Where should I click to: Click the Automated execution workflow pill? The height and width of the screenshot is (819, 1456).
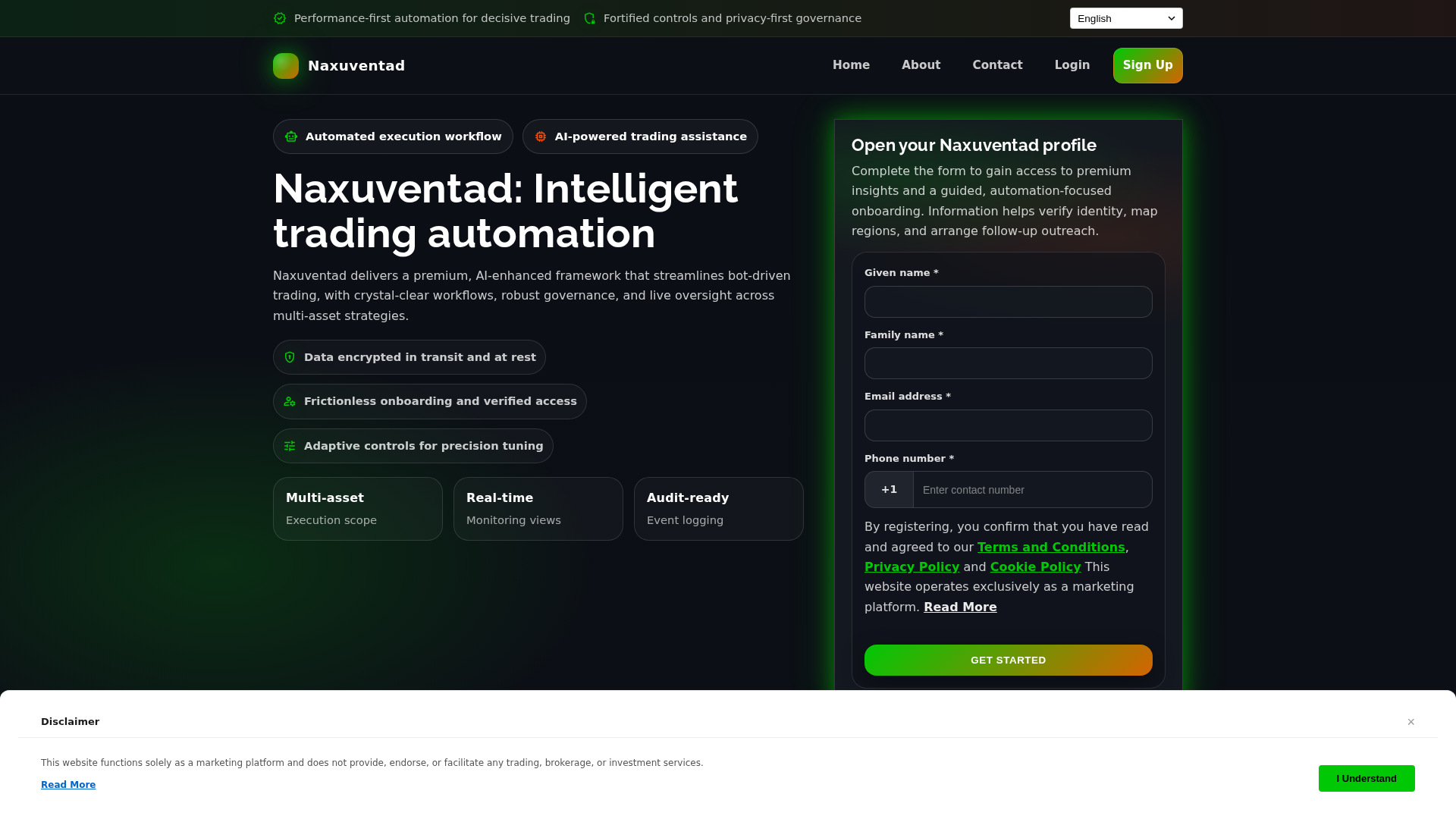(x=393, y=136)
